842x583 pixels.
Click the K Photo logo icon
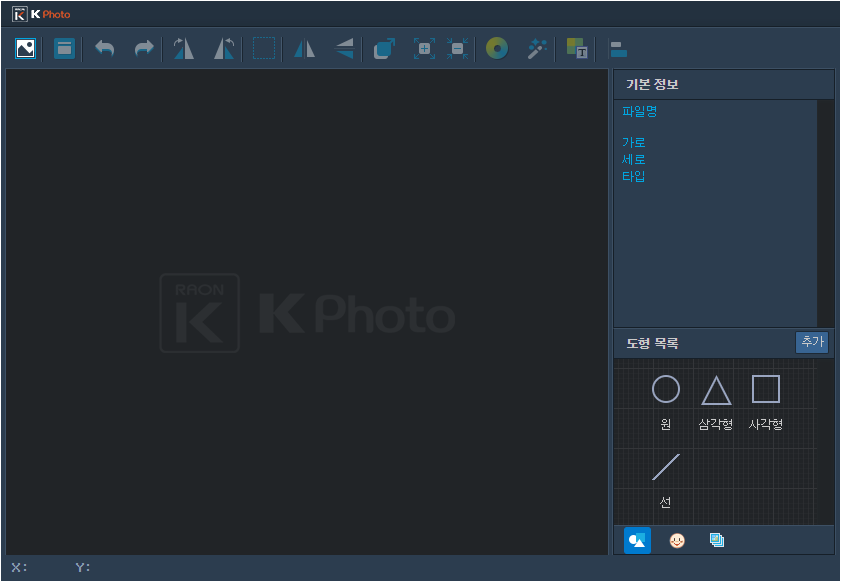tap(20, 14)
